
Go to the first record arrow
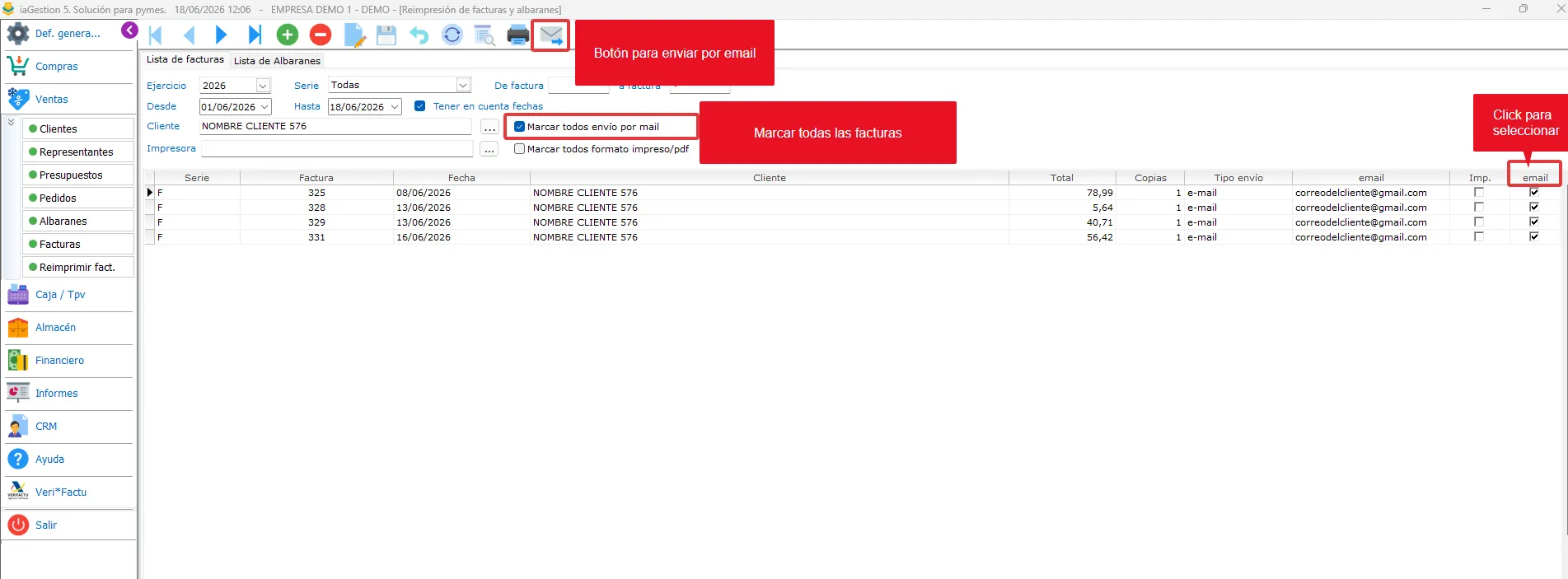point(155,35)
